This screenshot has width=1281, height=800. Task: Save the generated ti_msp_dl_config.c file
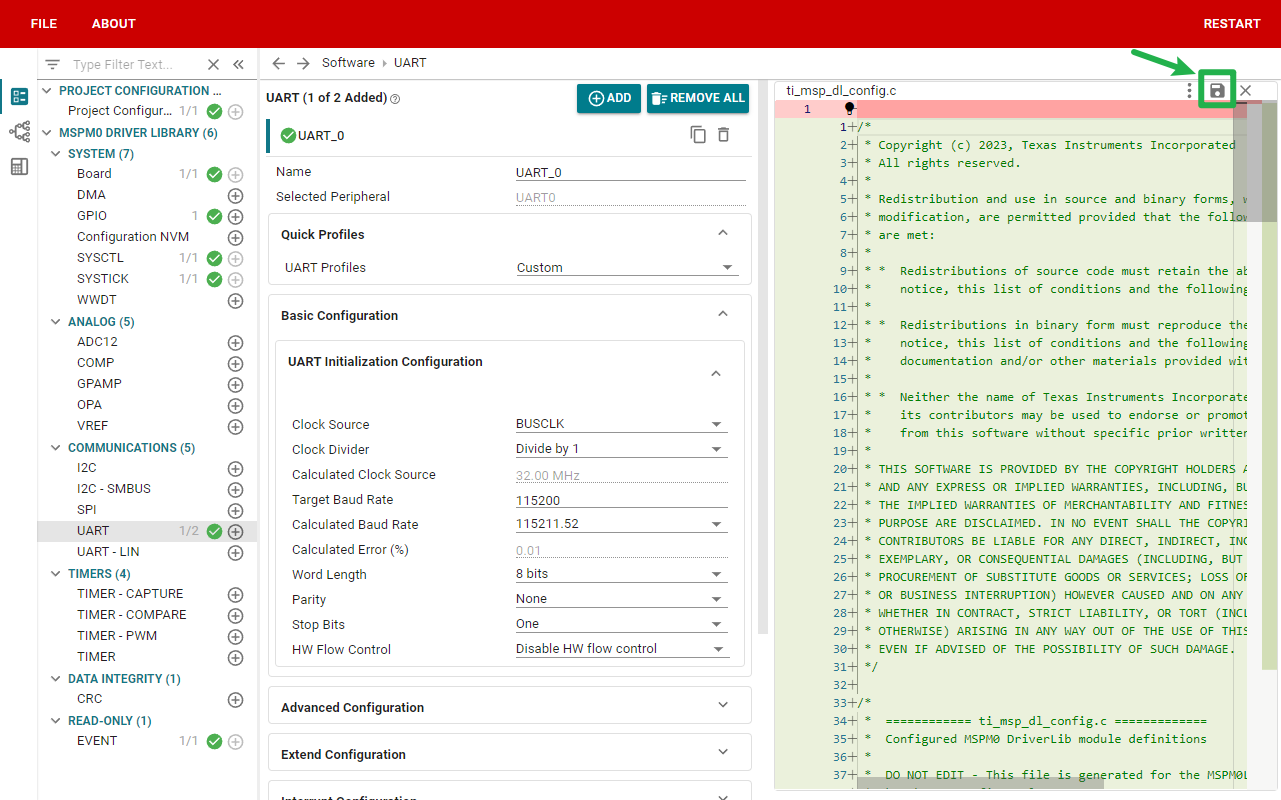[1217, 91]
